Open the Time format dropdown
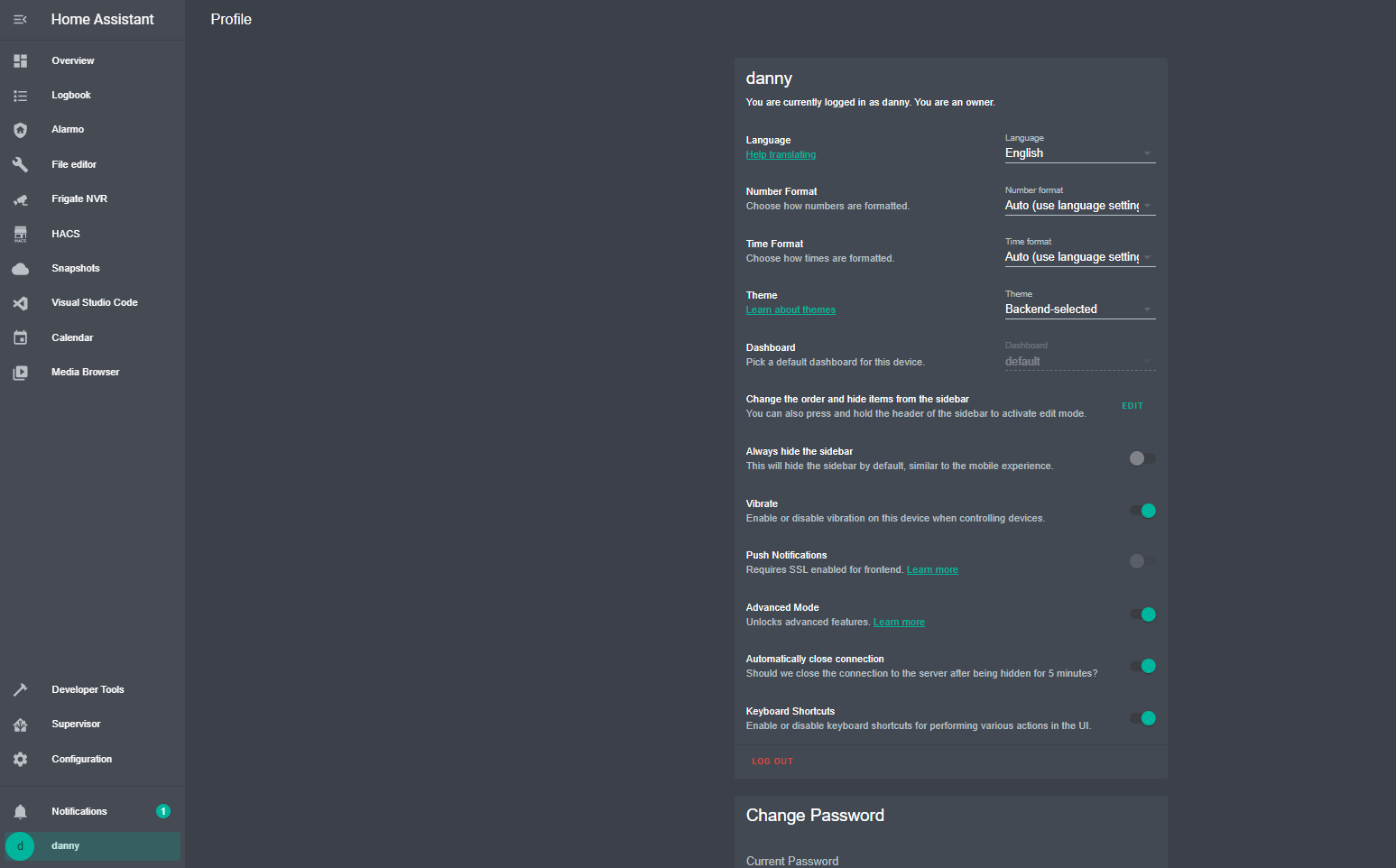 (x=1080, y=252)
